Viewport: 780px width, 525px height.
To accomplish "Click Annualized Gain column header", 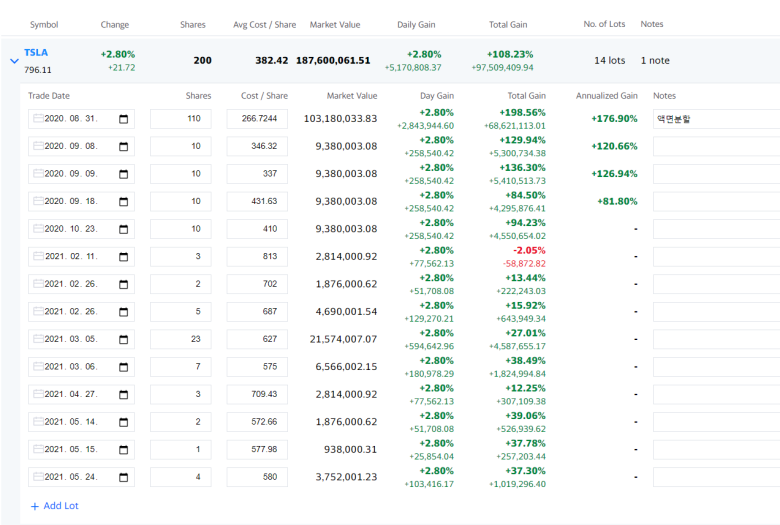I will (606, 96).
